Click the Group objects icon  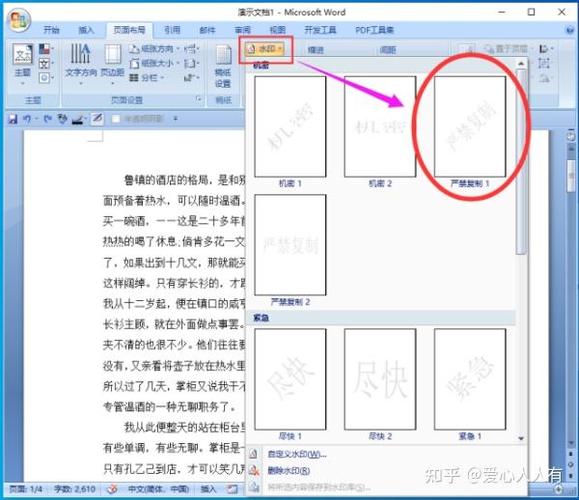544,64
